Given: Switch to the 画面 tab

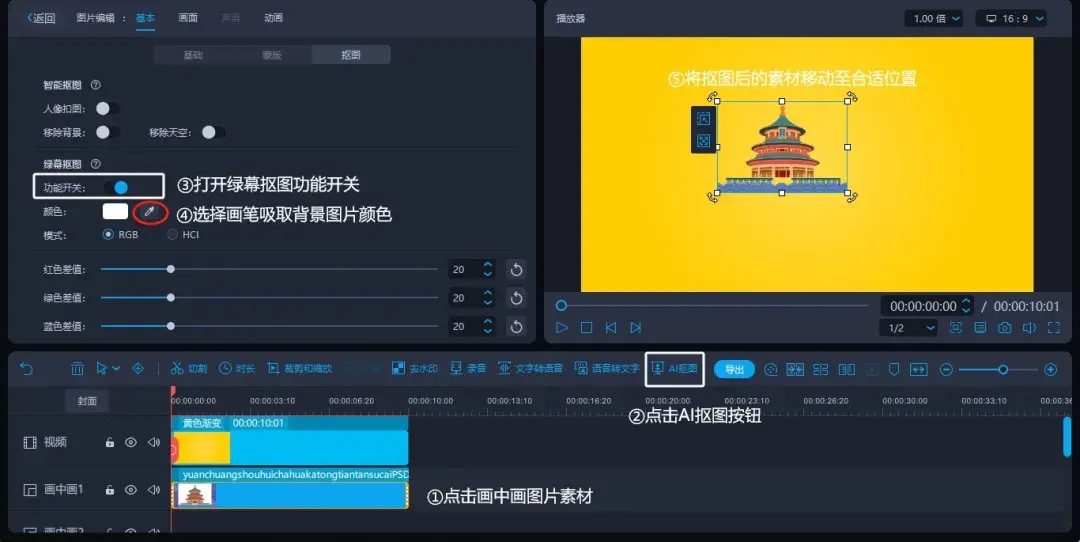Looking at the screenshot, I should (x=188, y=18).
